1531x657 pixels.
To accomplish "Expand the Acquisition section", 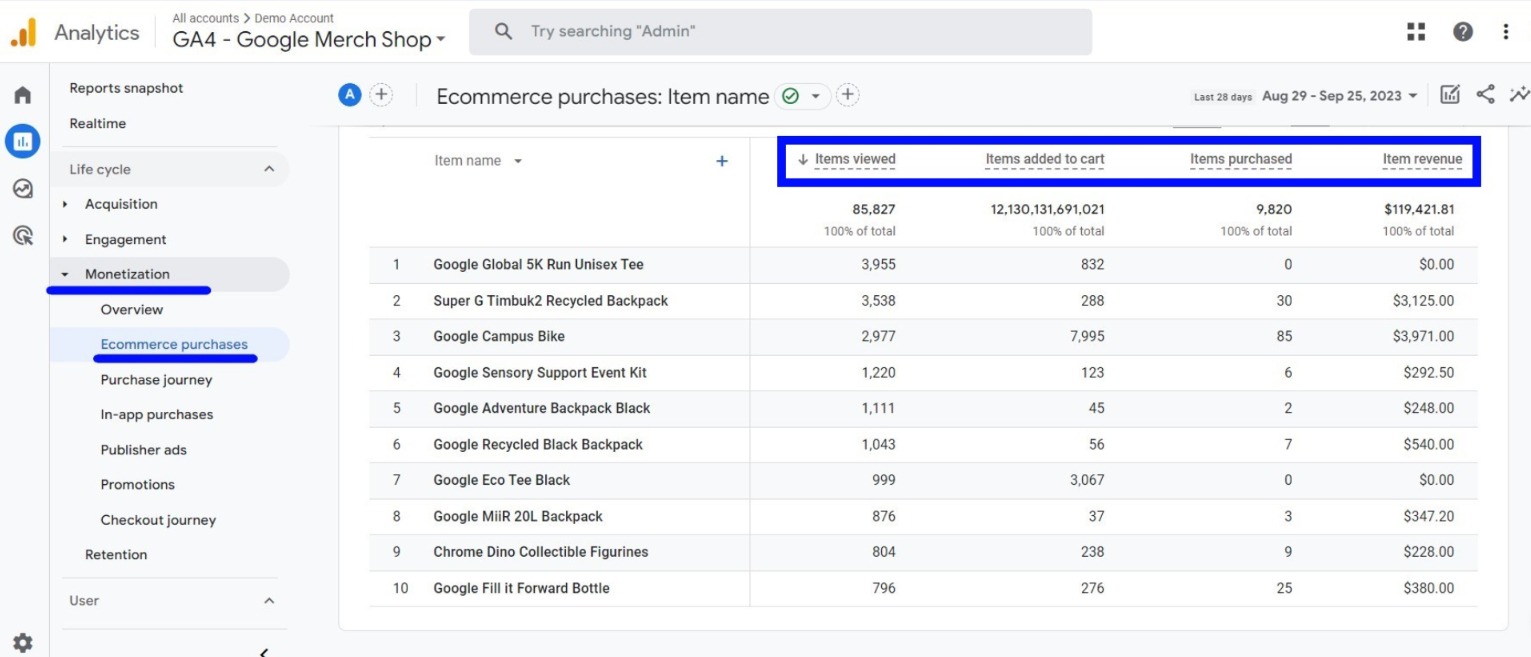I will click(66, 204).
